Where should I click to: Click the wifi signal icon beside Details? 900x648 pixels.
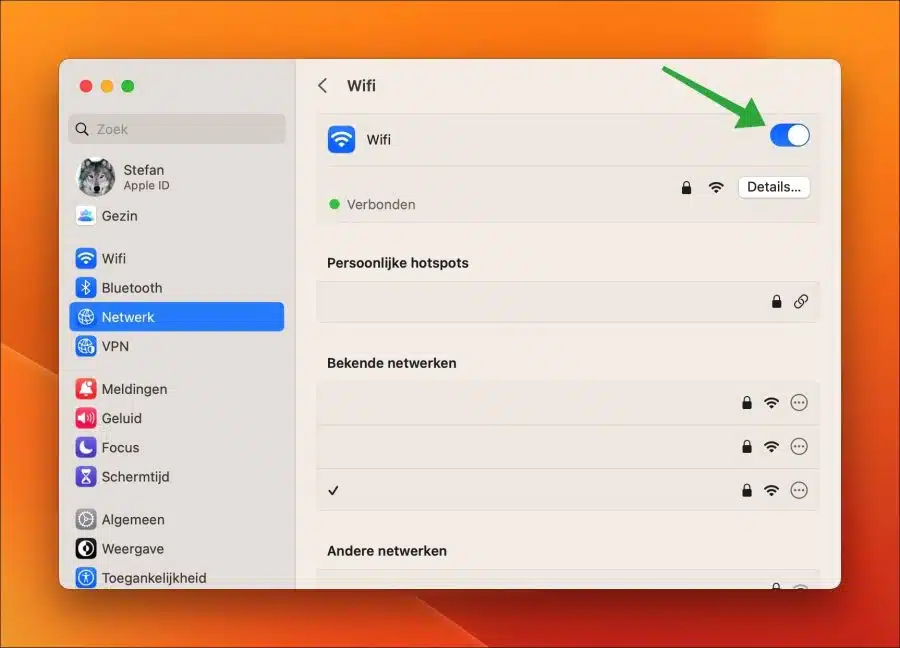(x=716, y=188)
